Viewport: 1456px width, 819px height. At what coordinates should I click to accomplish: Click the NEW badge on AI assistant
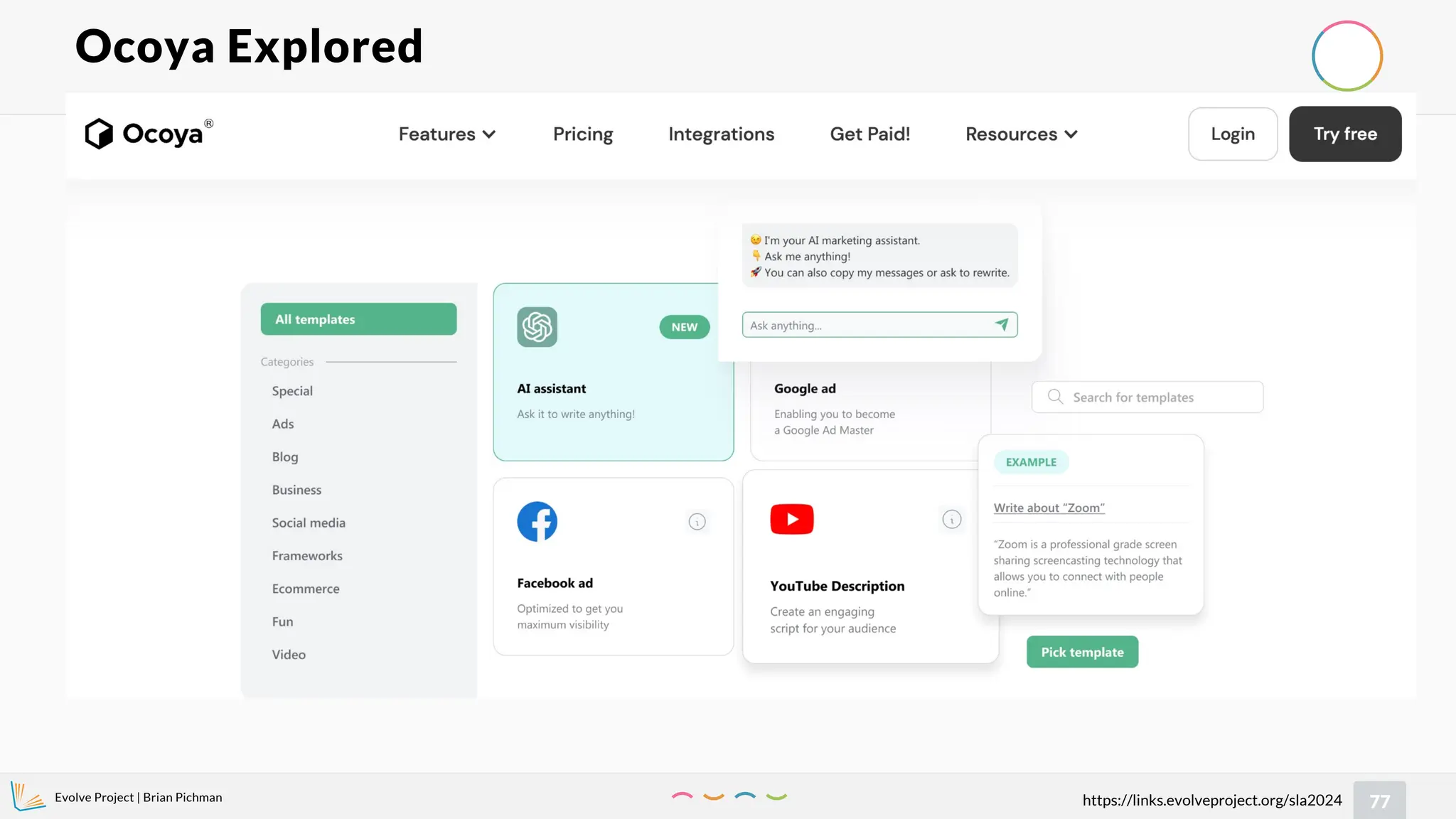(685, 327)
